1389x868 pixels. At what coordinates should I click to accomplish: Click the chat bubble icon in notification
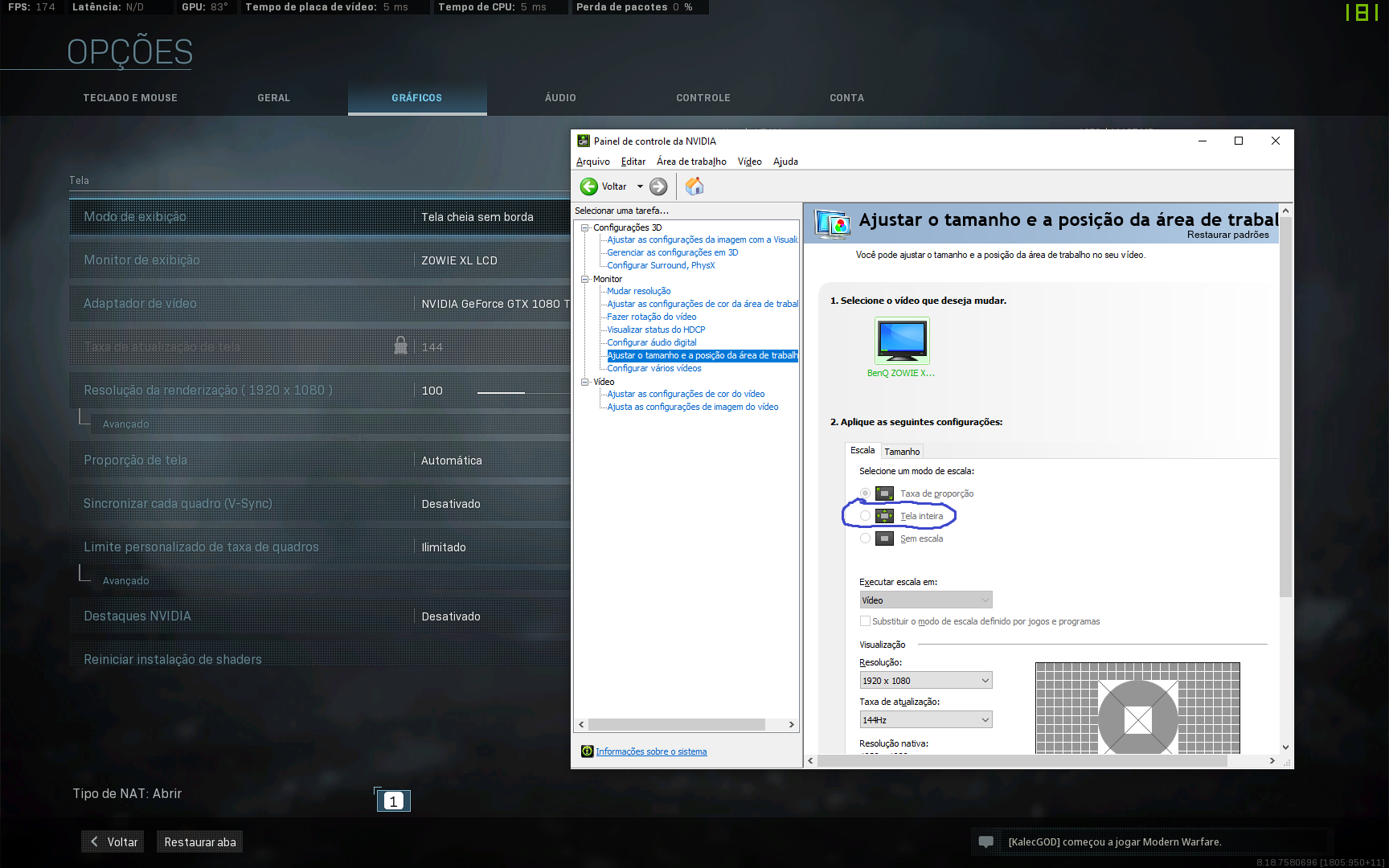986,841
